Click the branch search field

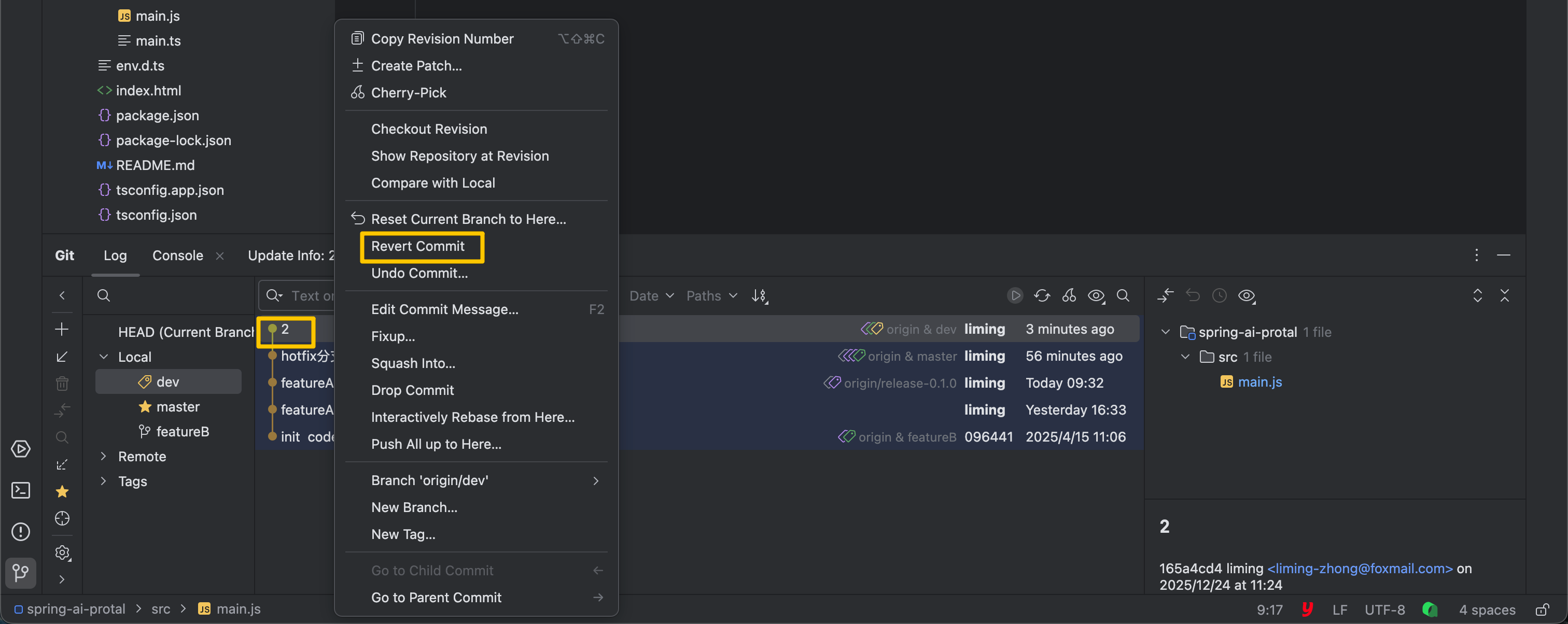click(x=171, y=295)
